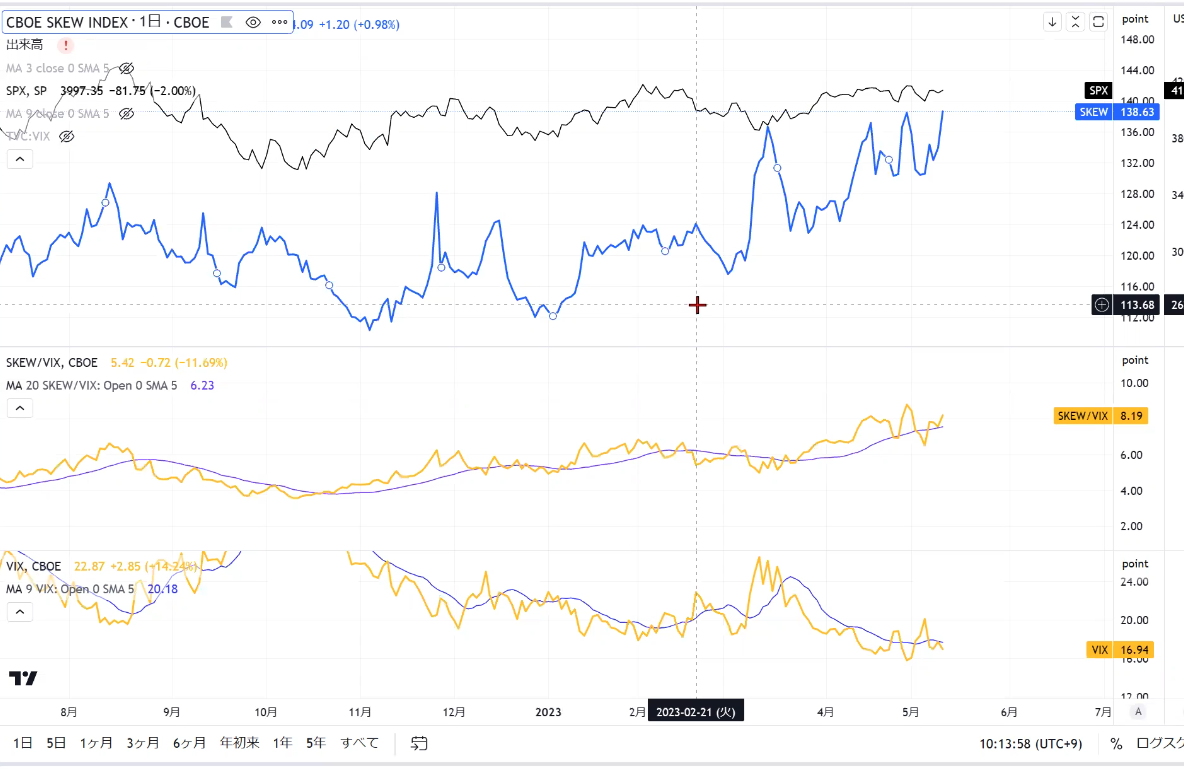Click 24.00 on the VIX axis
The height and width of the screenshot is (772, 1184).
1134,582
